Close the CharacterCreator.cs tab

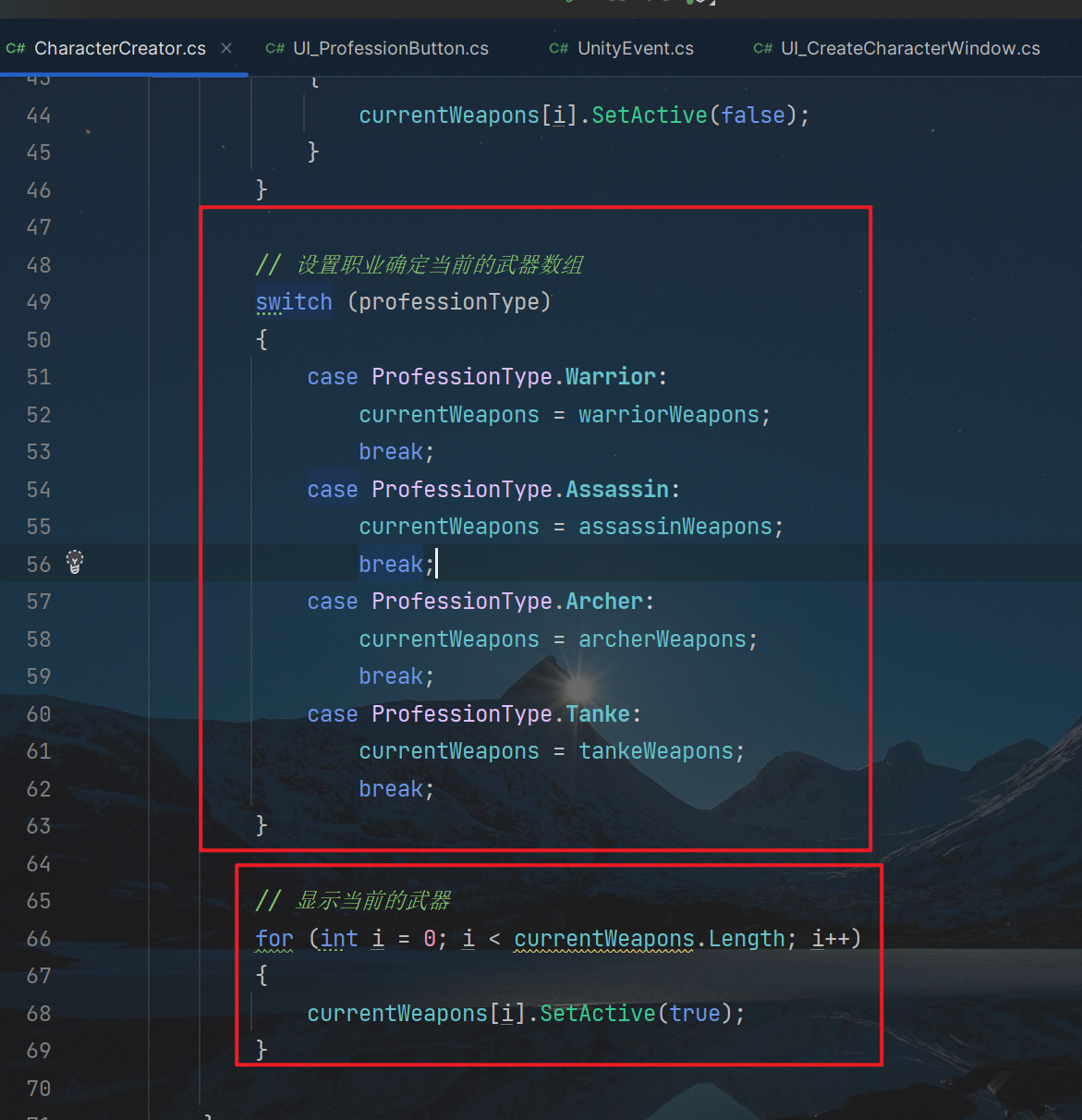[226, 48]
